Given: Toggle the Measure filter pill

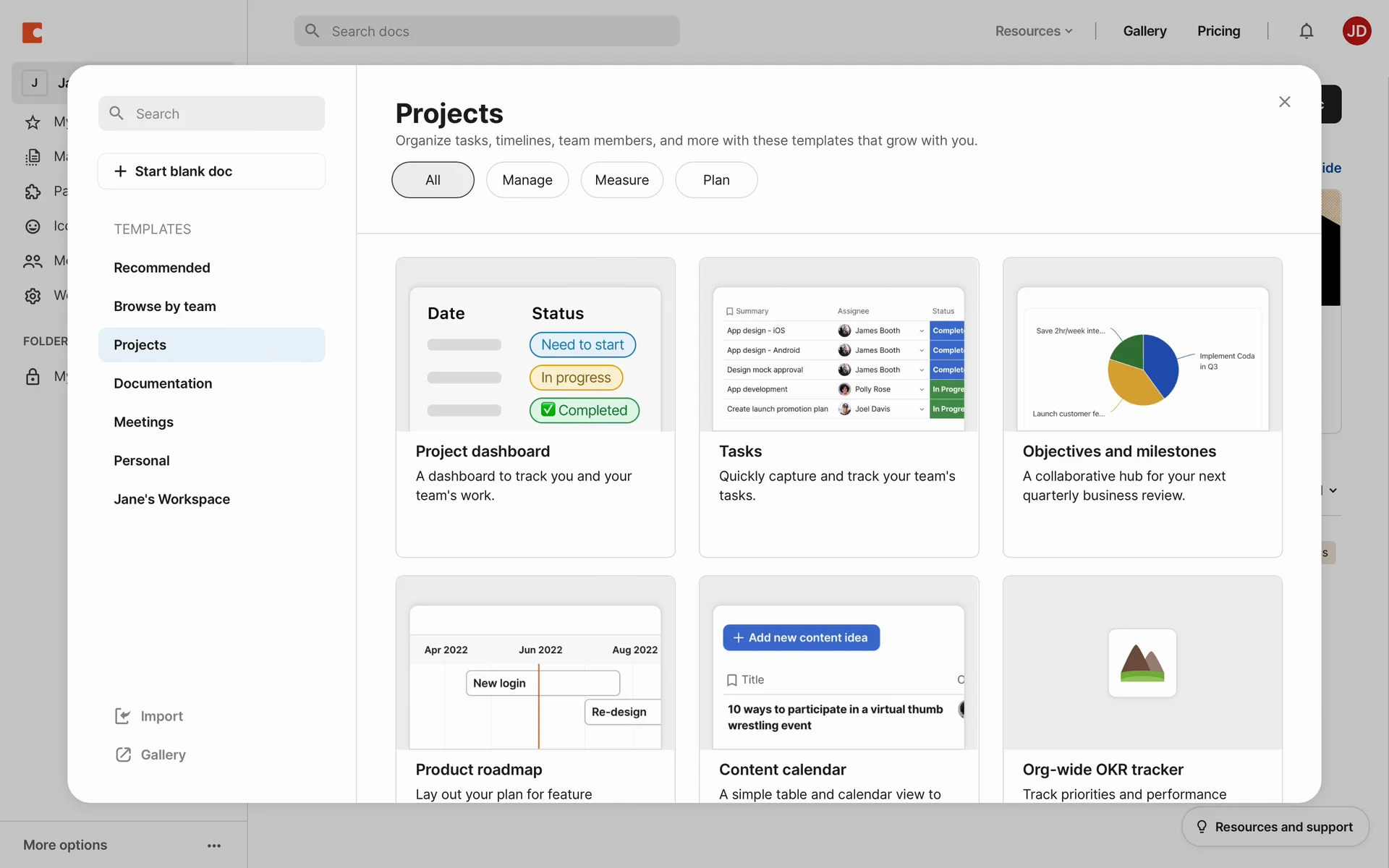Looking at the screenshot, I should tap(621, 180).
